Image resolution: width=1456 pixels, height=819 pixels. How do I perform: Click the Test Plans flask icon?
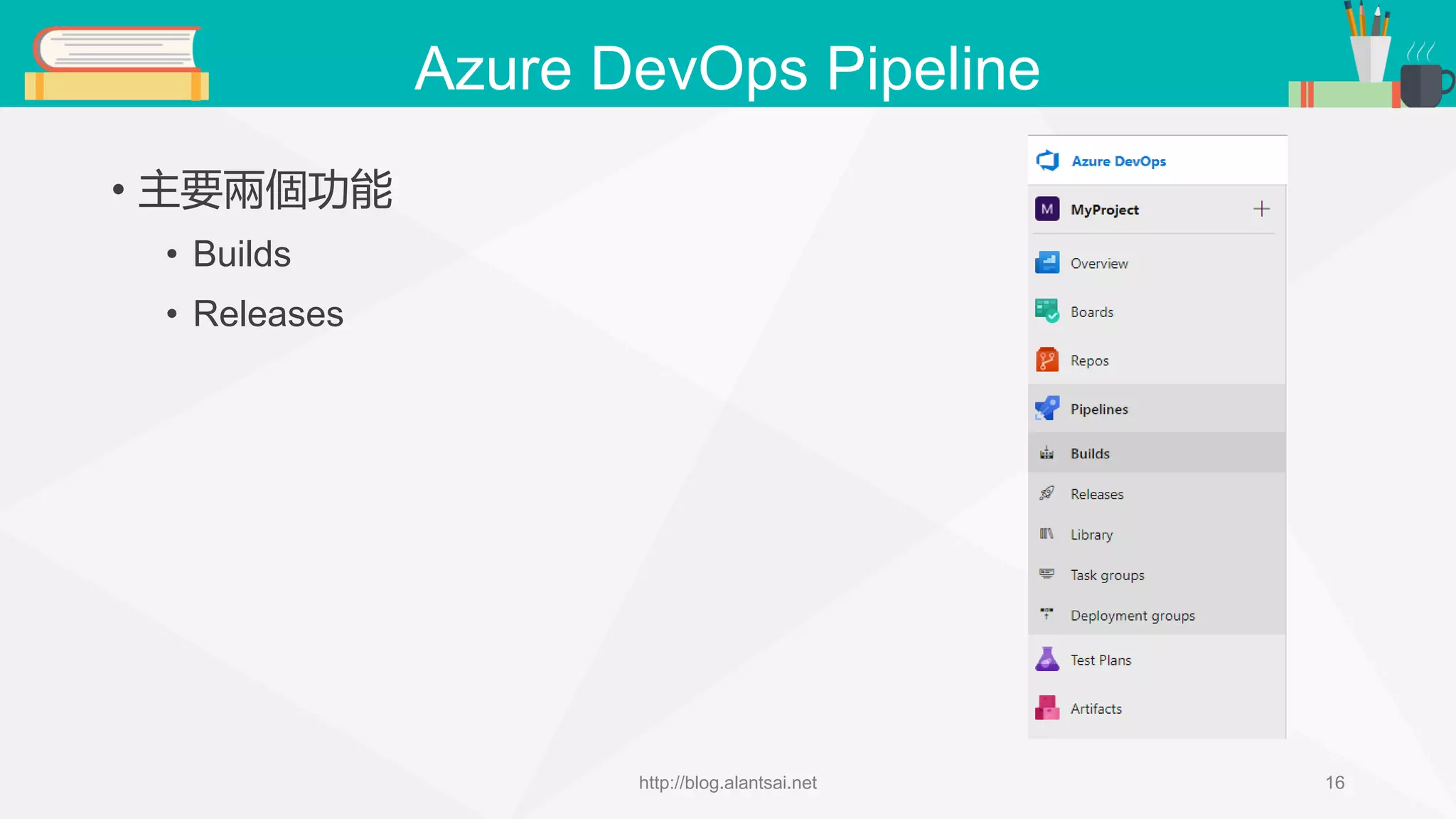tap(1047, 659)
